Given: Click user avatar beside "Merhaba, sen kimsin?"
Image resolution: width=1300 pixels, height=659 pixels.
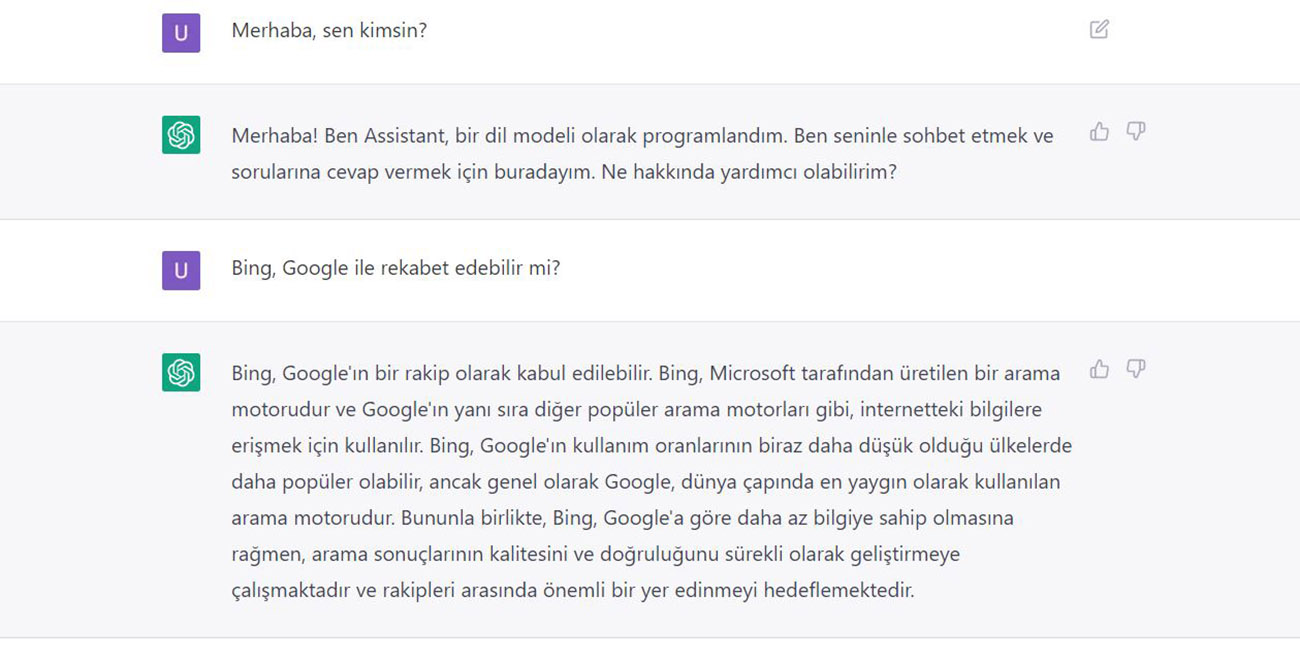Looking at the screenshot, I should [181, 32].
